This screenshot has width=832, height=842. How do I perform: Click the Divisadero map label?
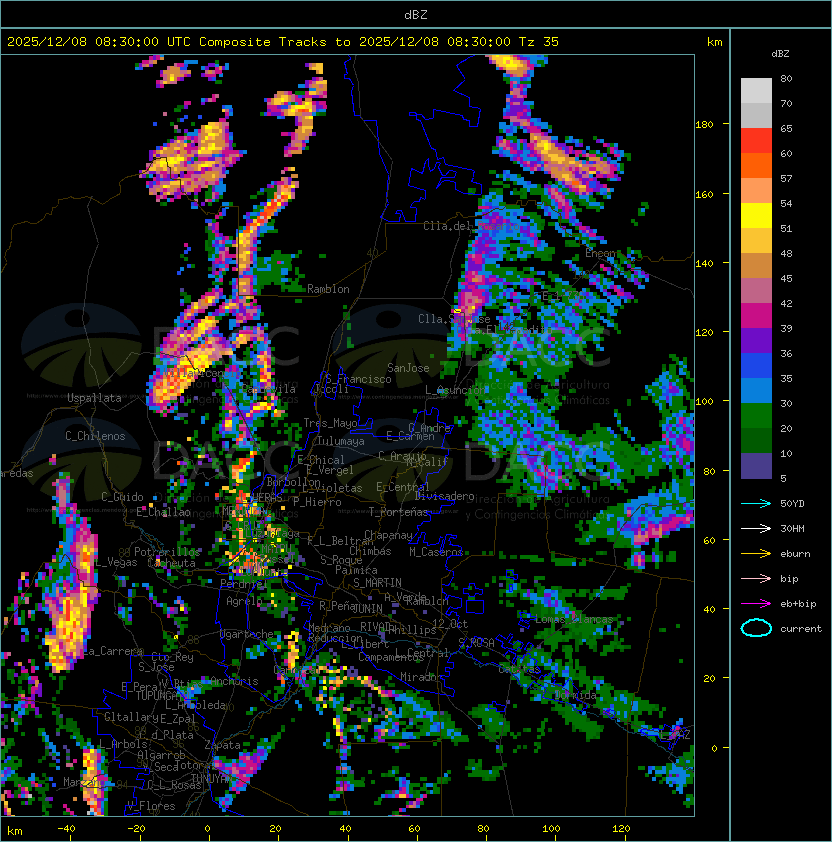444,496
